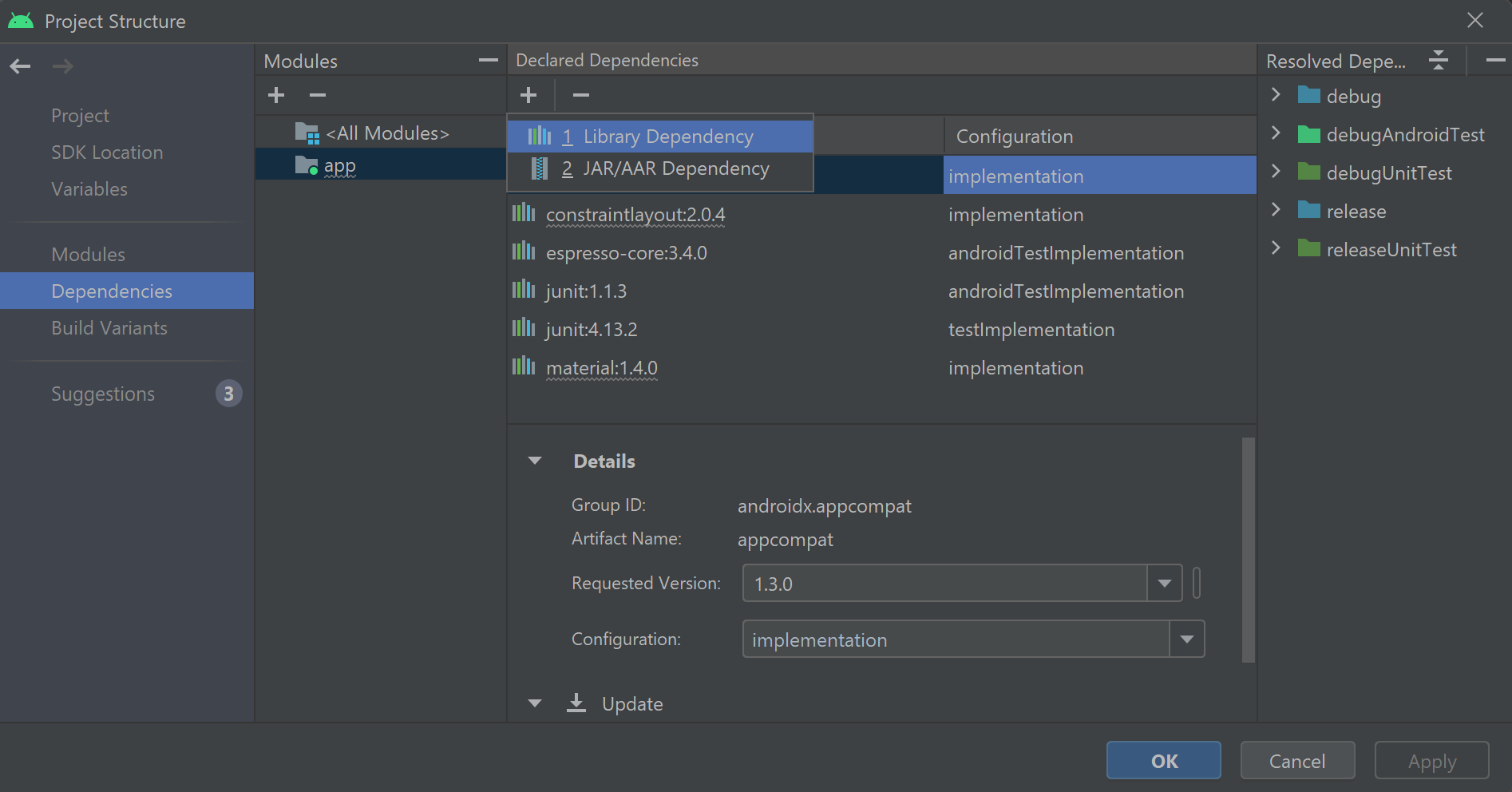
Task: Click the OK button
Action: [x=1162, y=760]
